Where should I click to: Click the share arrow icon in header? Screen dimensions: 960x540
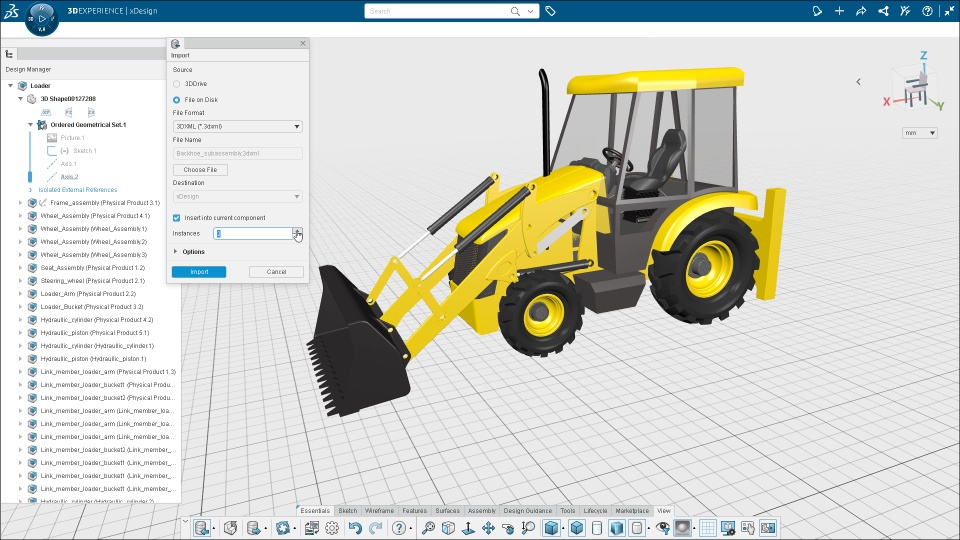[x=861, y=11]
